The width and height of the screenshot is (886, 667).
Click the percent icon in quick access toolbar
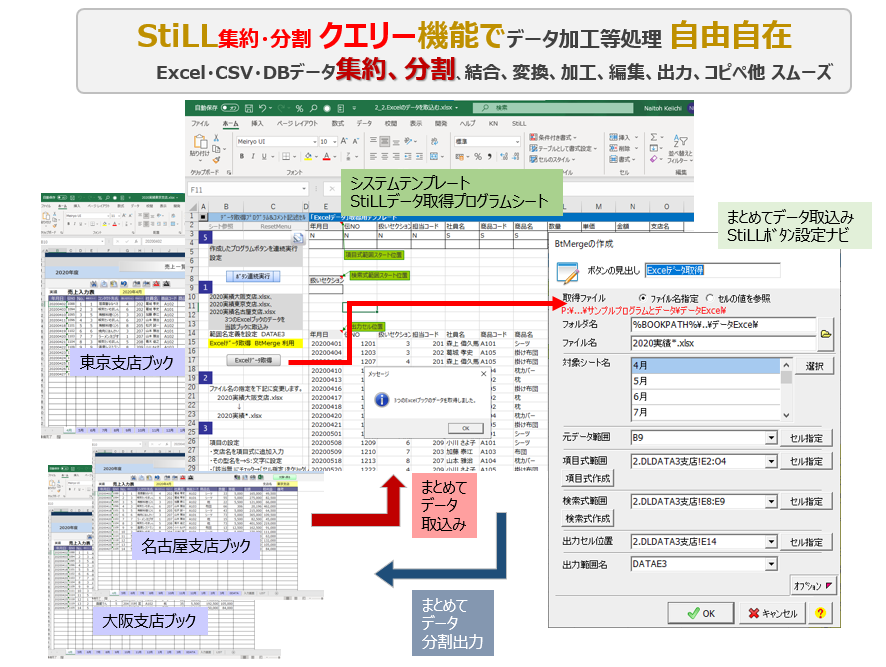[299, 108]
